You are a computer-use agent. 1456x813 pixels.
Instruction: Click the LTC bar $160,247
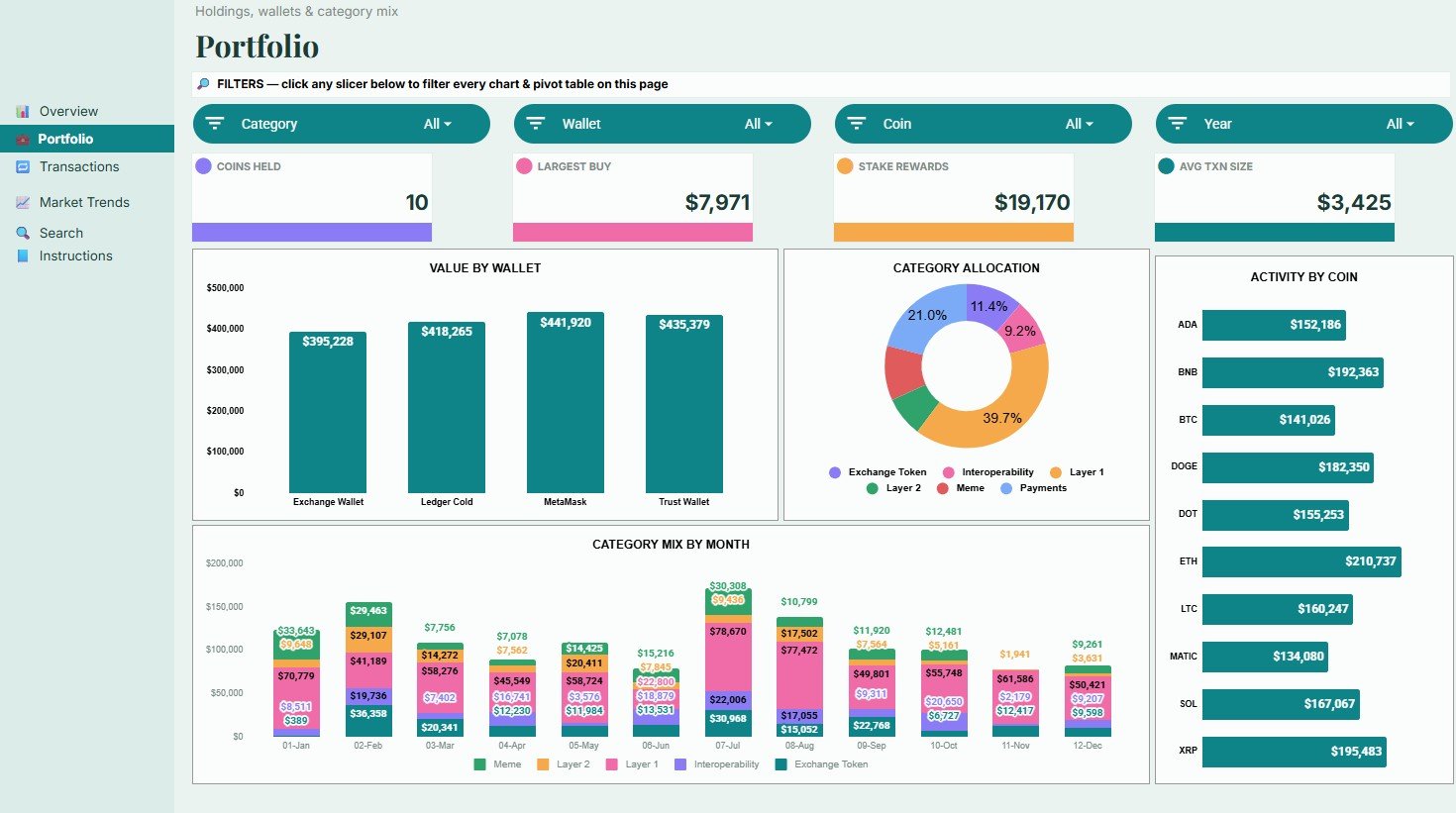click(1278, 609)
